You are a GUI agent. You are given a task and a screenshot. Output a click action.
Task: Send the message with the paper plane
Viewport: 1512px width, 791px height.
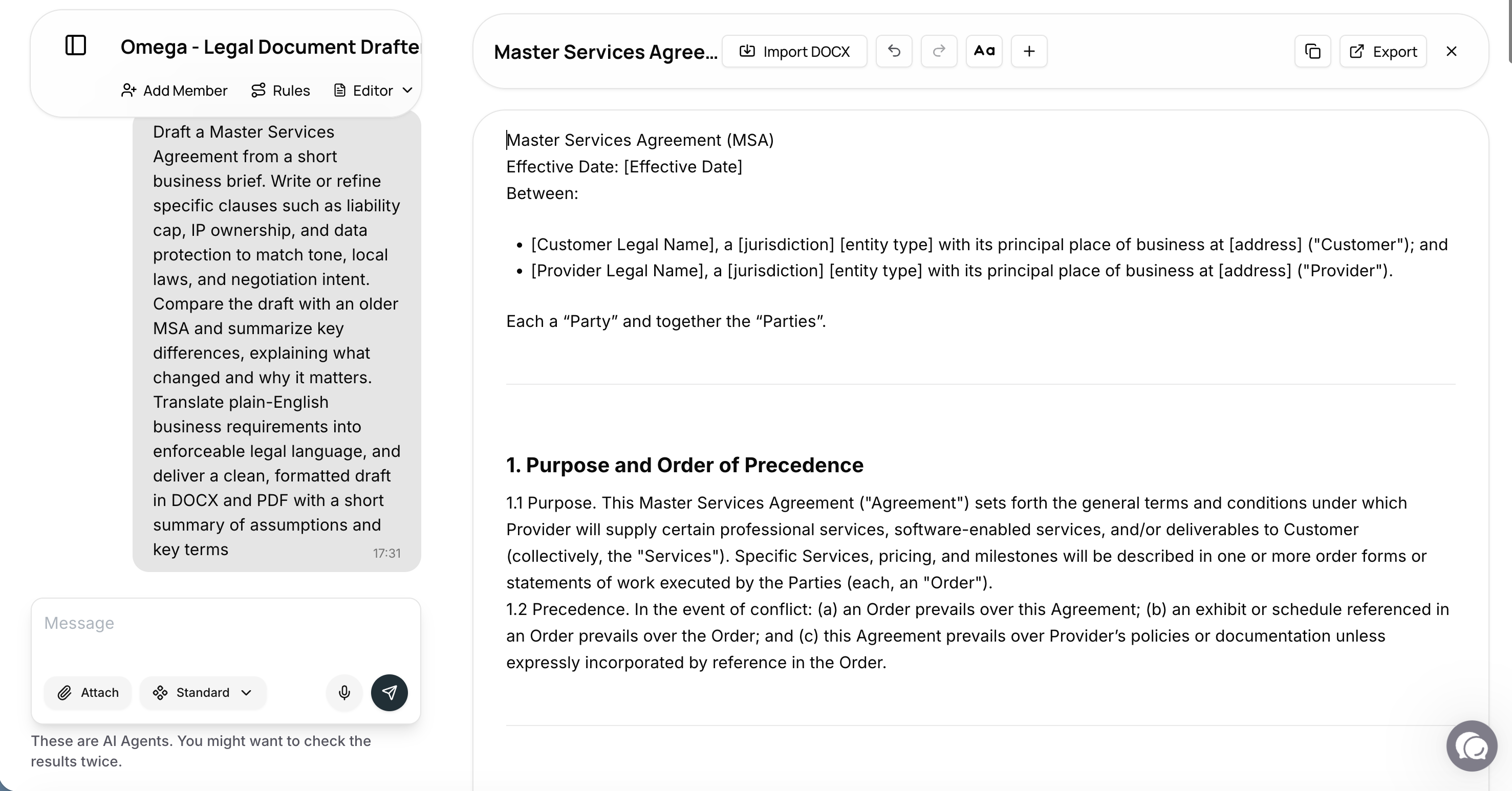[x=389, y=692]
